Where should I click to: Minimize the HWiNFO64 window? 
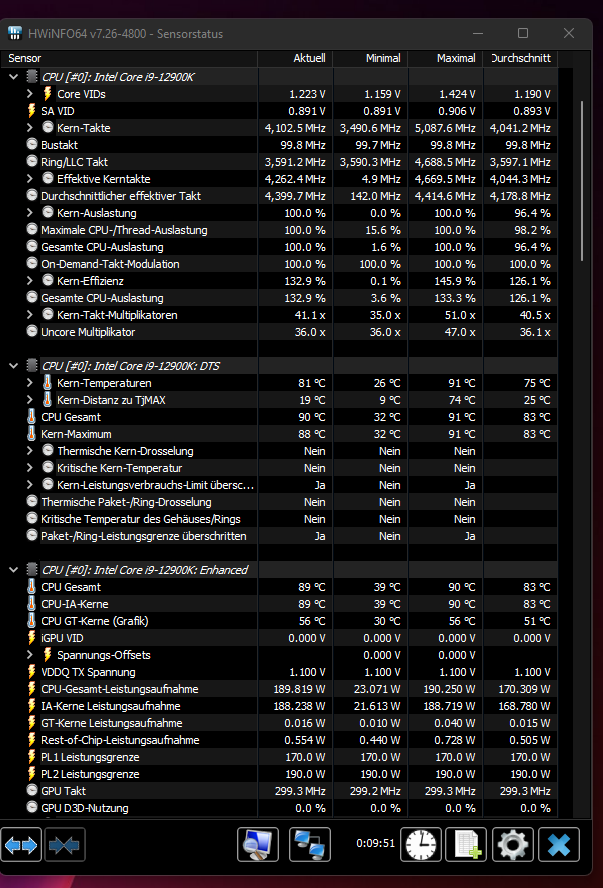478,33
